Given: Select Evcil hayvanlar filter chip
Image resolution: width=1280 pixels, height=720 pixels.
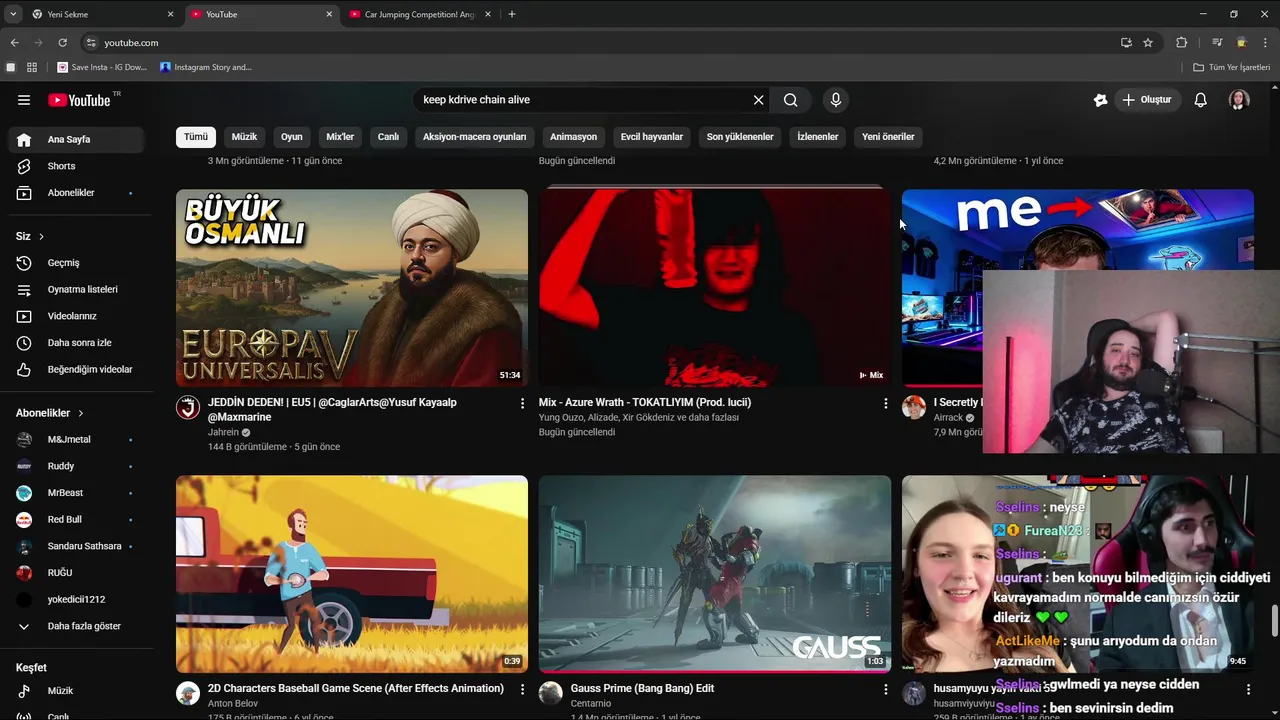Looking at the screenshot, I should tap(652, 137).
